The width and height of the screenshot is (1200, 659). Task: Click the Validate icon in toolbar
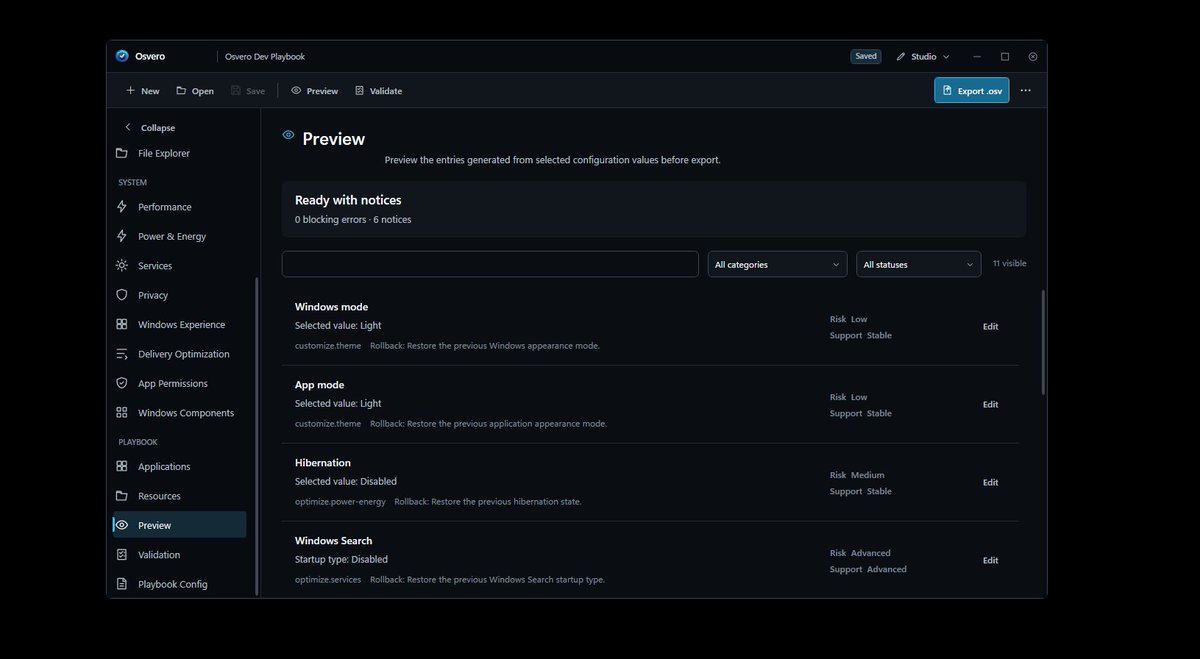359,91
